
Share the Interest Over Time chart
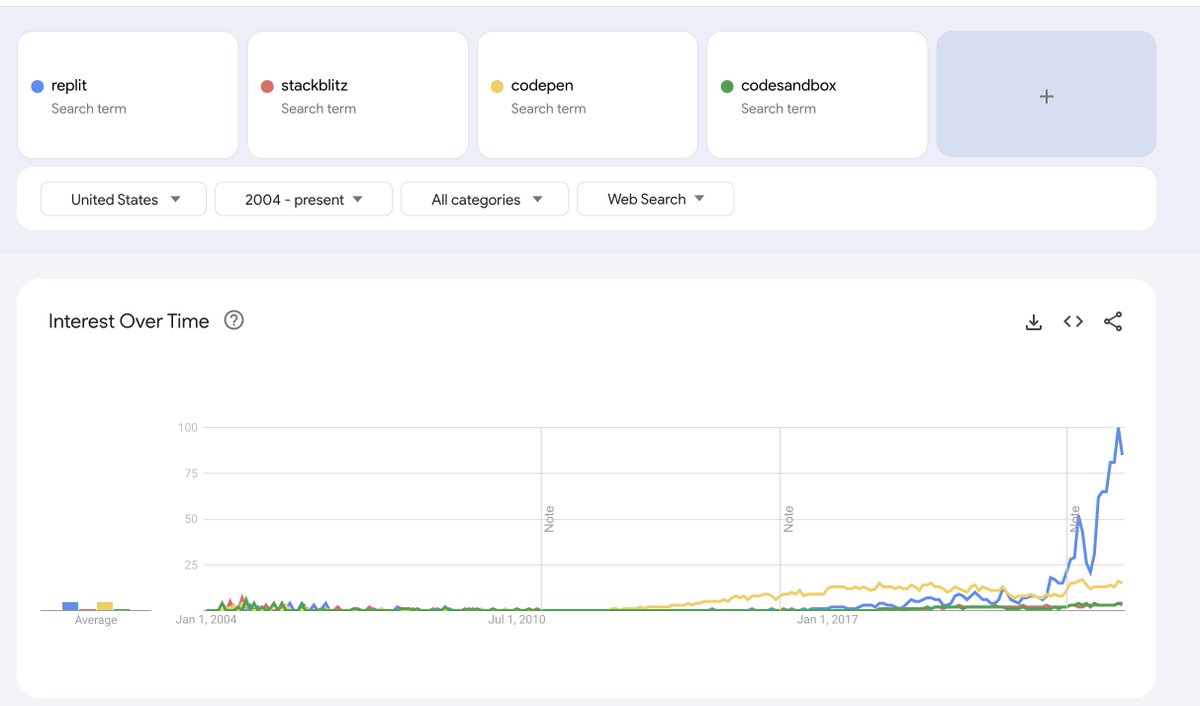(x=1113, y=322)
